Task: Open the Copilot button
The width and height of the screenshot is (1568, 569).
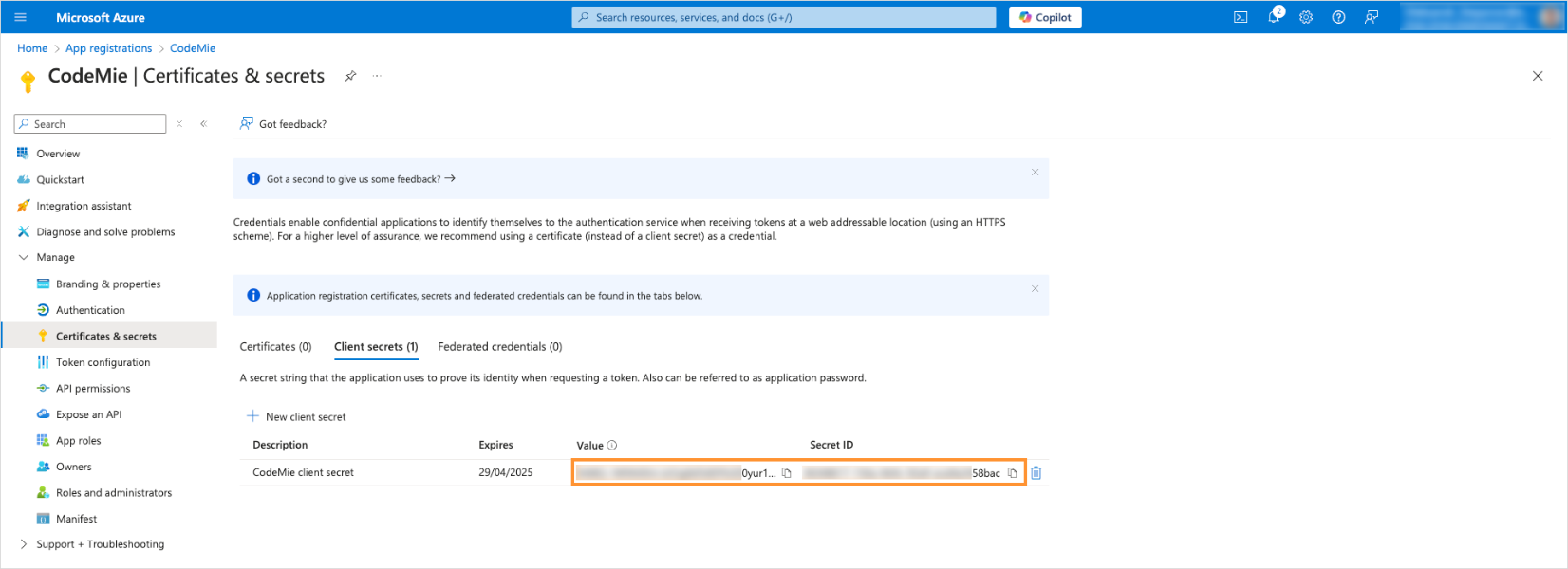Action: pyautogui.click(x=1045, y=17)
